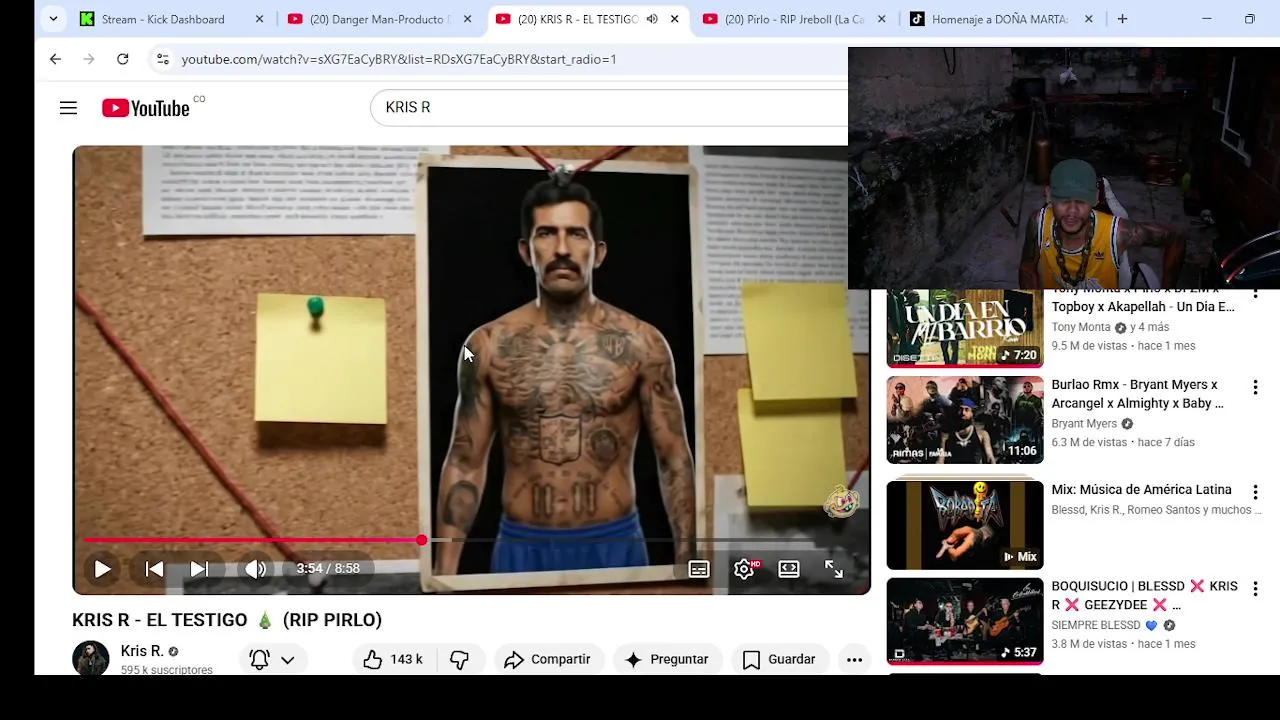Switch to Pirlo - RIP Jreboll tab

coord(794,19)
